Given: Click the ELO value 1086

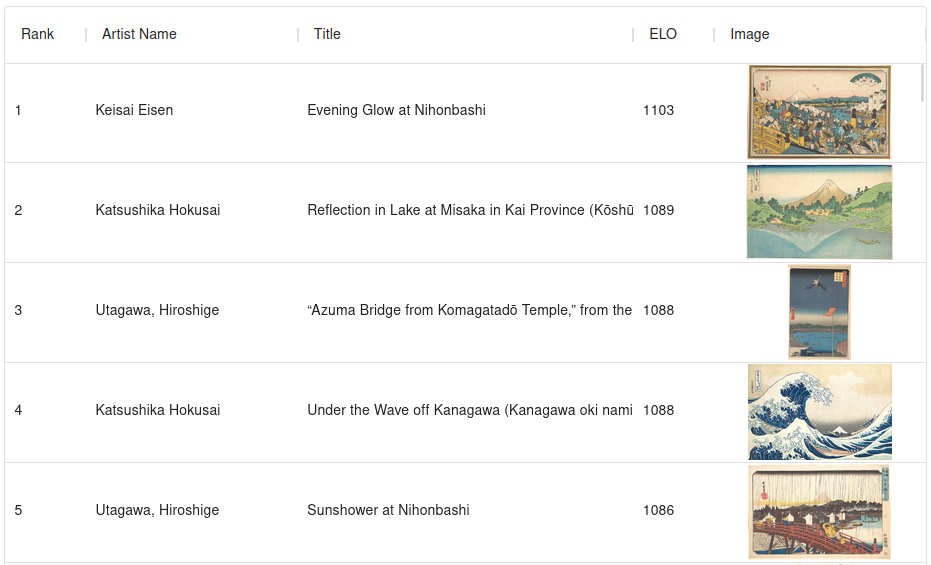Looking at the screenshot, I should click(x=658, y=510).
